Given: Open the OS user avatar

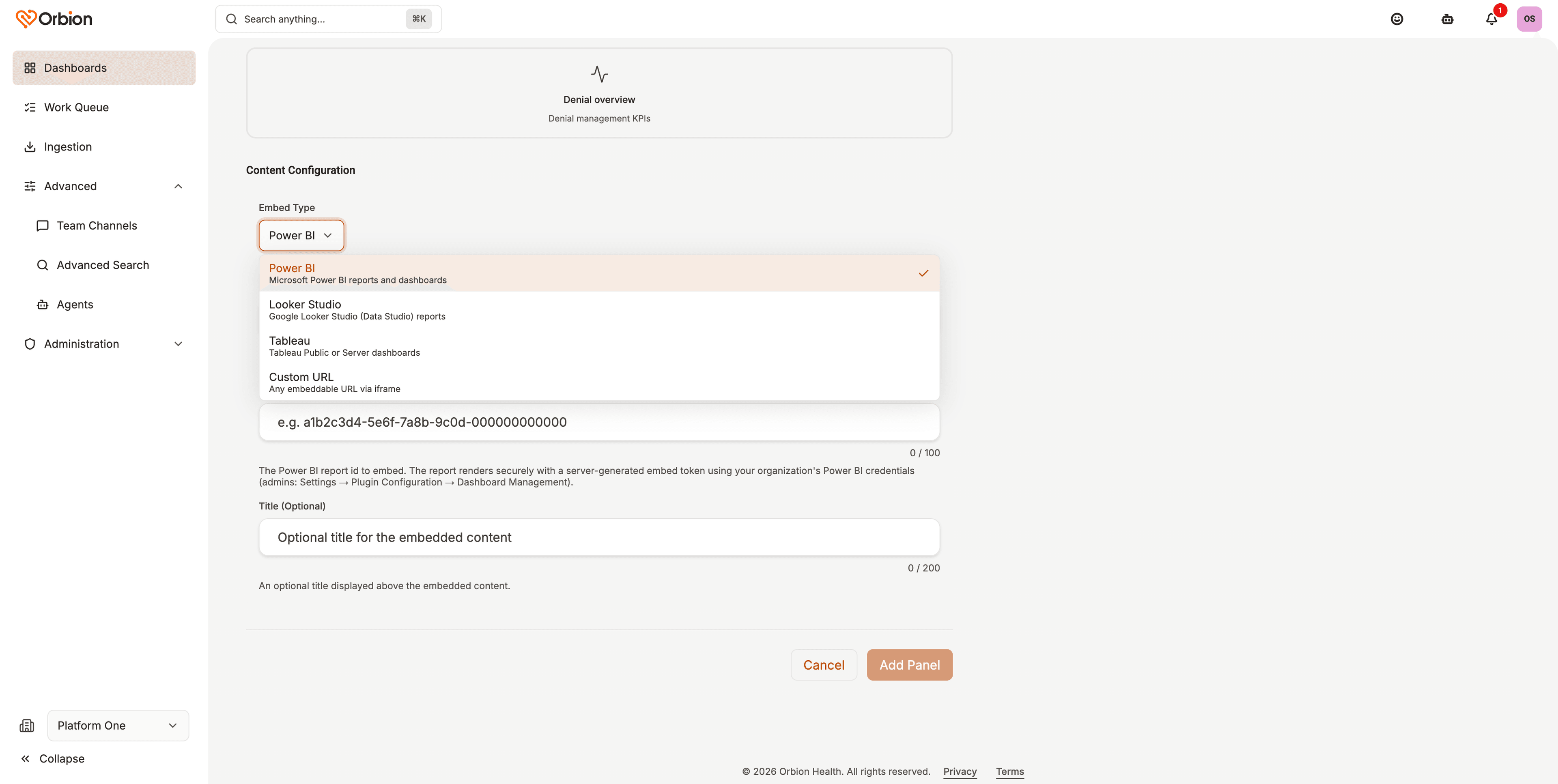Looking at the screenshot, I should point(1529,19).
